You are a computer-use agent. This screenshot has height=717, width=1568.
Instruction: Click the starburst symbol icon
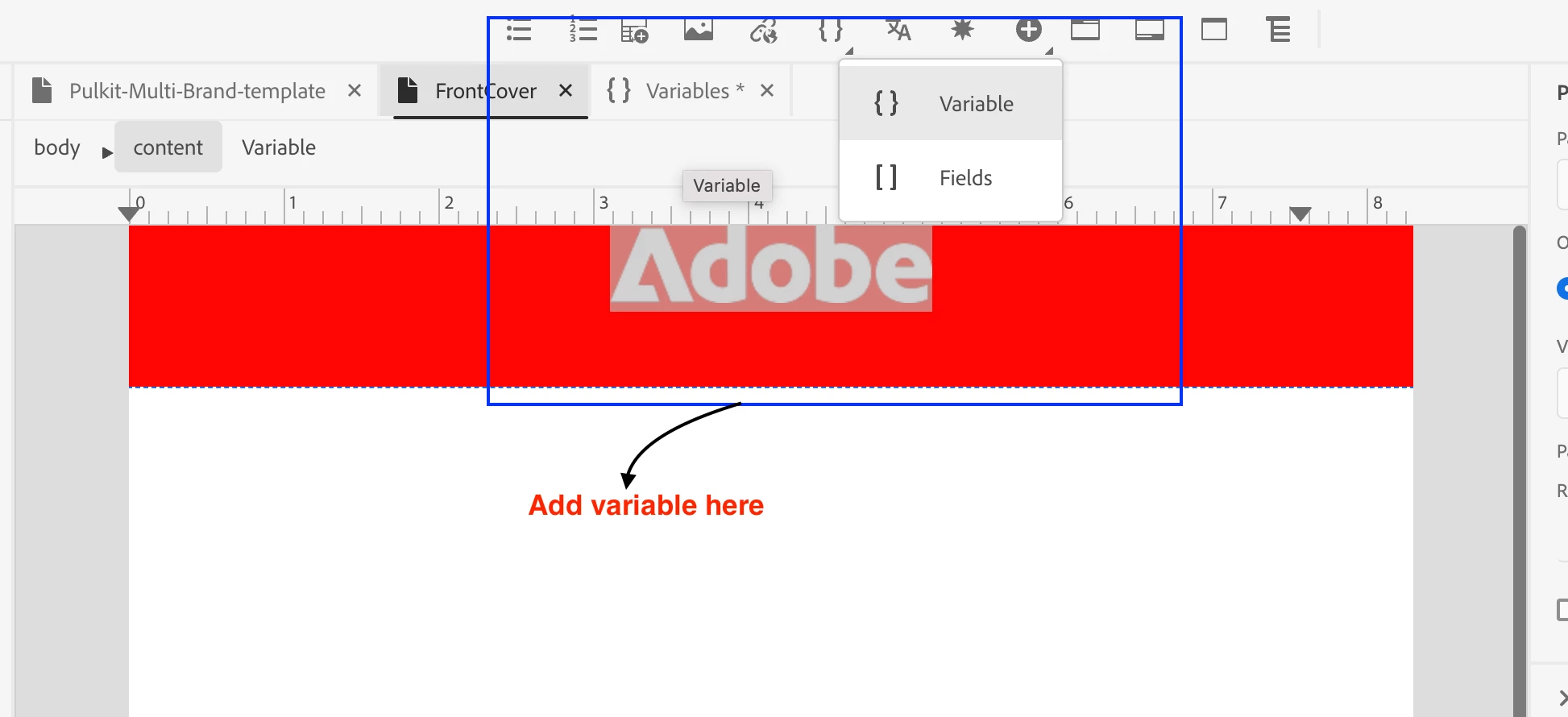tap(962, 30)
